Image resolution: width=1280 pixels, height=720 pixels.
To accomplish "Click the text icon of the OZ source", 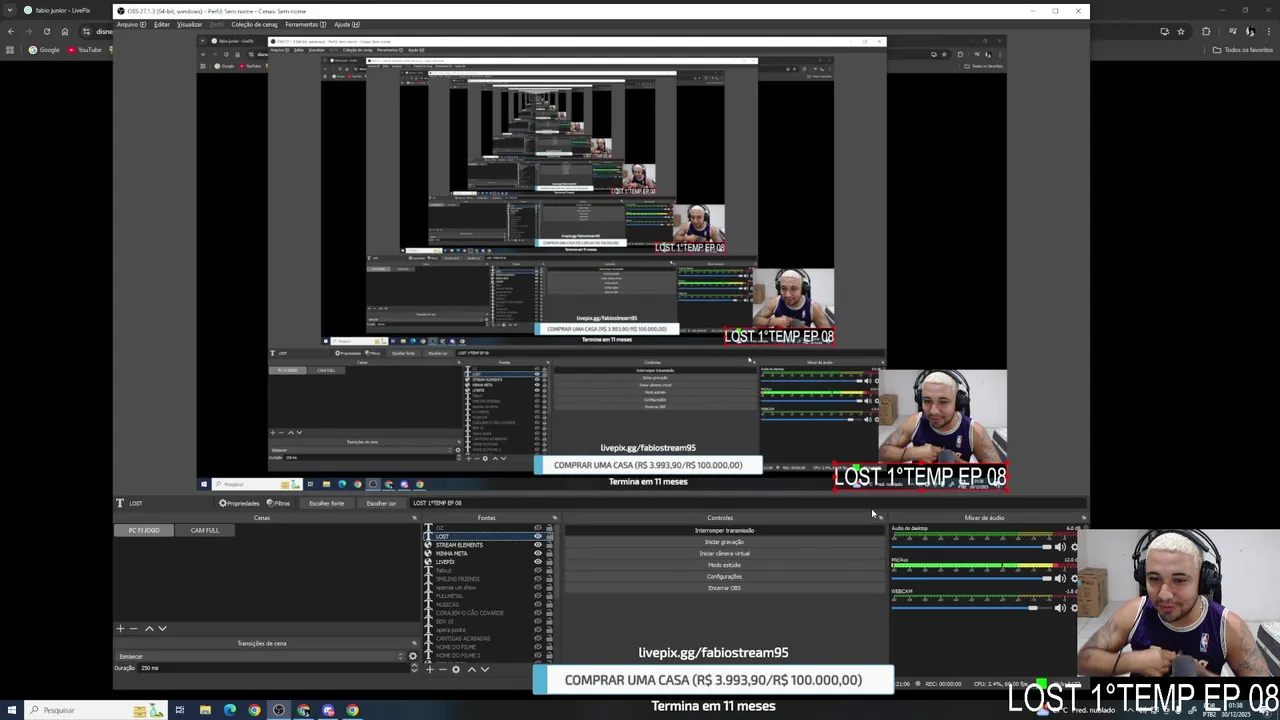I will coord(428,527).
